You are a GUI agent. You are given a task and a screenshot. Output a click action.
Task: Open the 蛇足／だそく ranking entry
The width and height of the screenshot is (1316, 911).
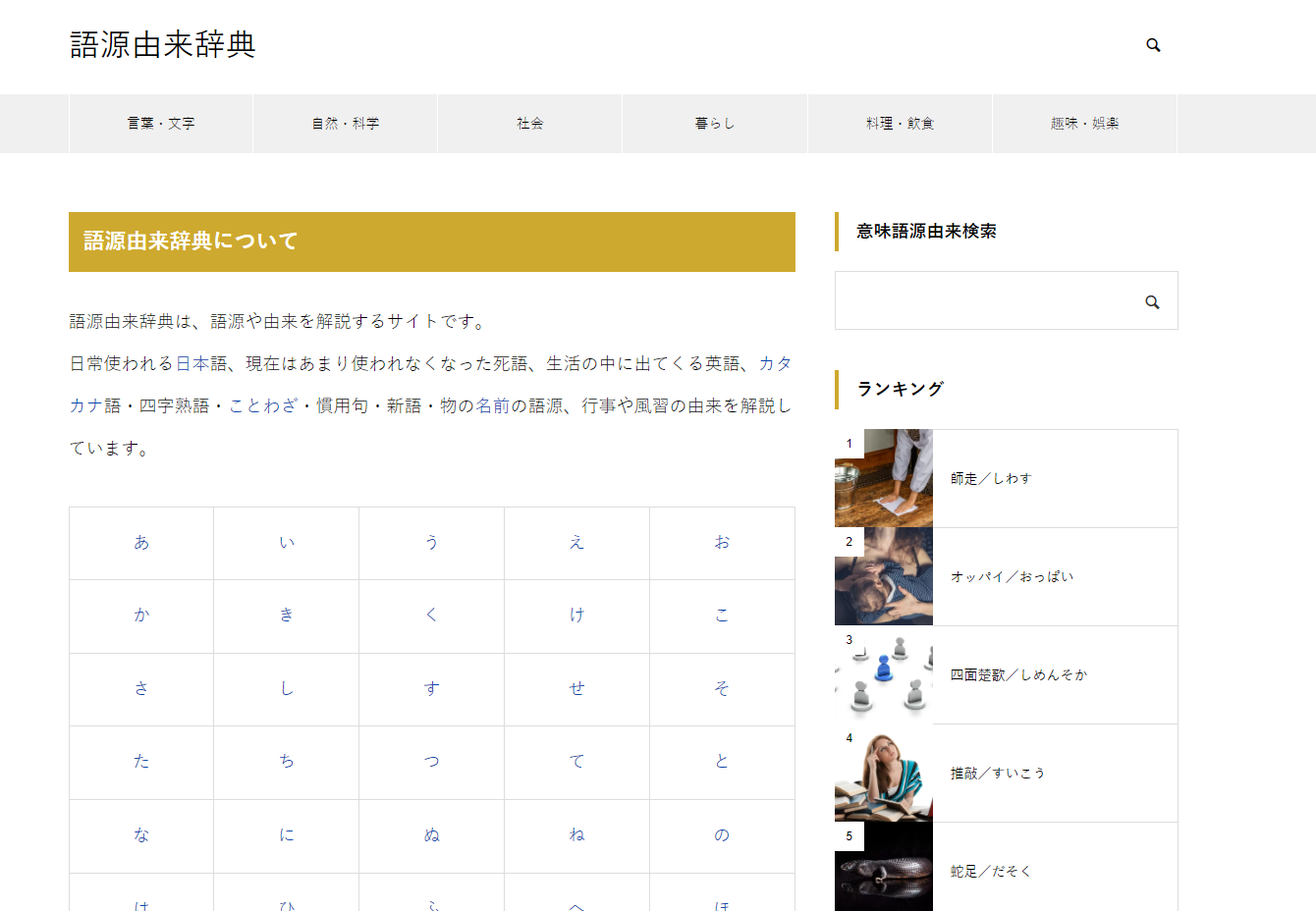coord(992,871)
